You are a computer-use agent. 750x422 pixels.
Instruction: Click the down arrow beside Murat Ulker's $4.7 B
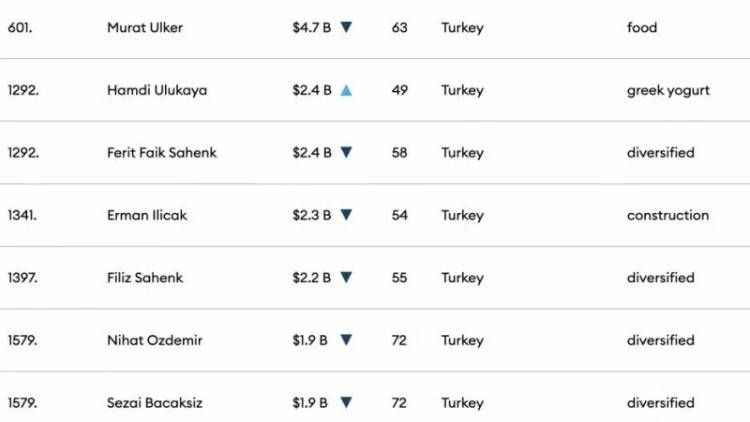[x=346, y=28]
